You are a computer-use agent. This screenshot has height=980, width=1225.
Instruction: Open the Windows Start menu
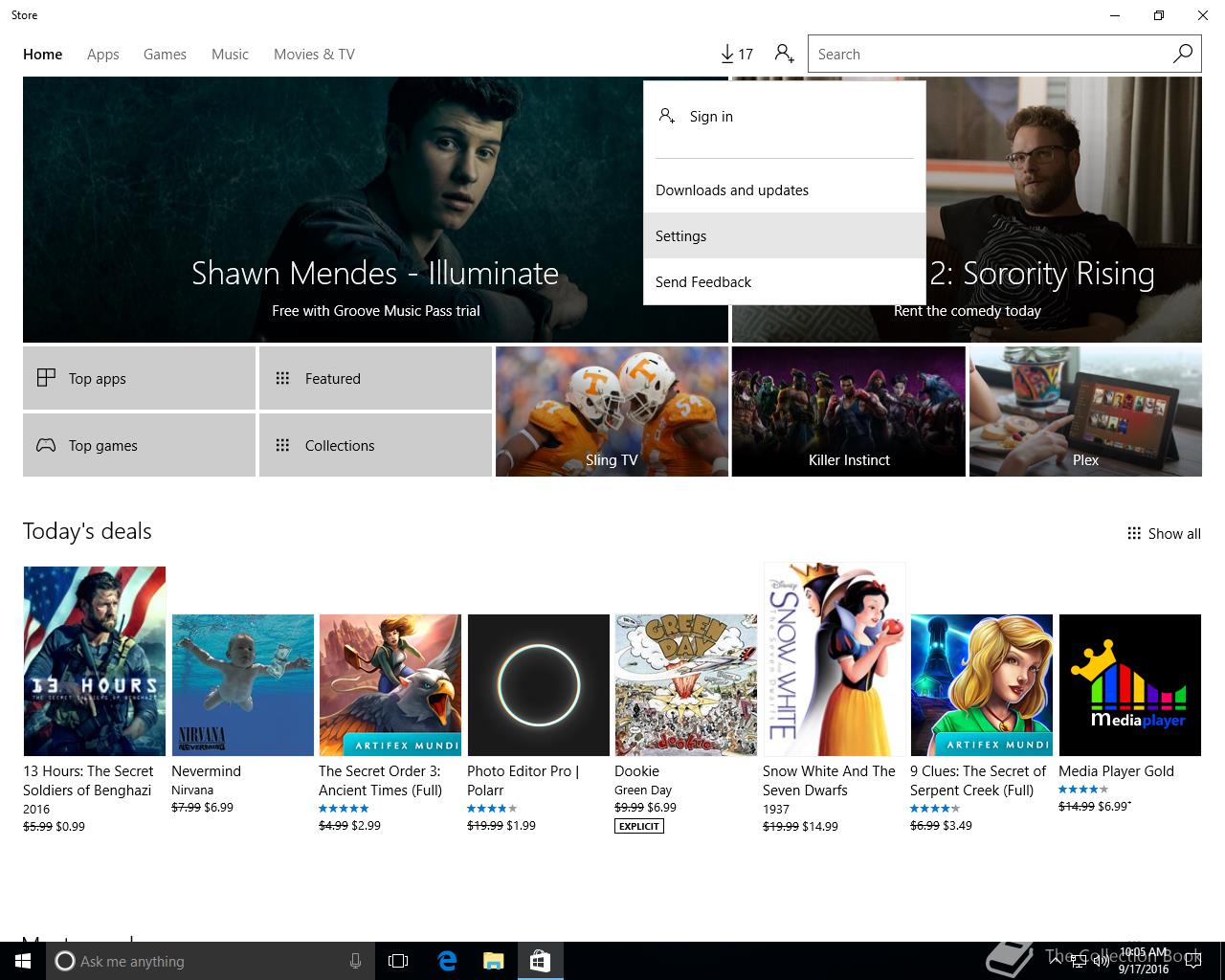[x=23, y=961]
